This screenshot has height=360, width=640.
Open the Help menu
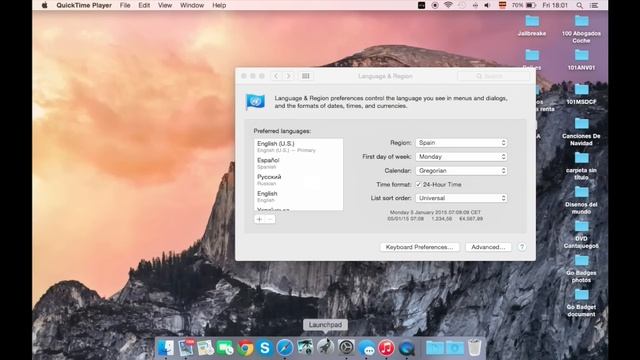[x=219, y=5]
